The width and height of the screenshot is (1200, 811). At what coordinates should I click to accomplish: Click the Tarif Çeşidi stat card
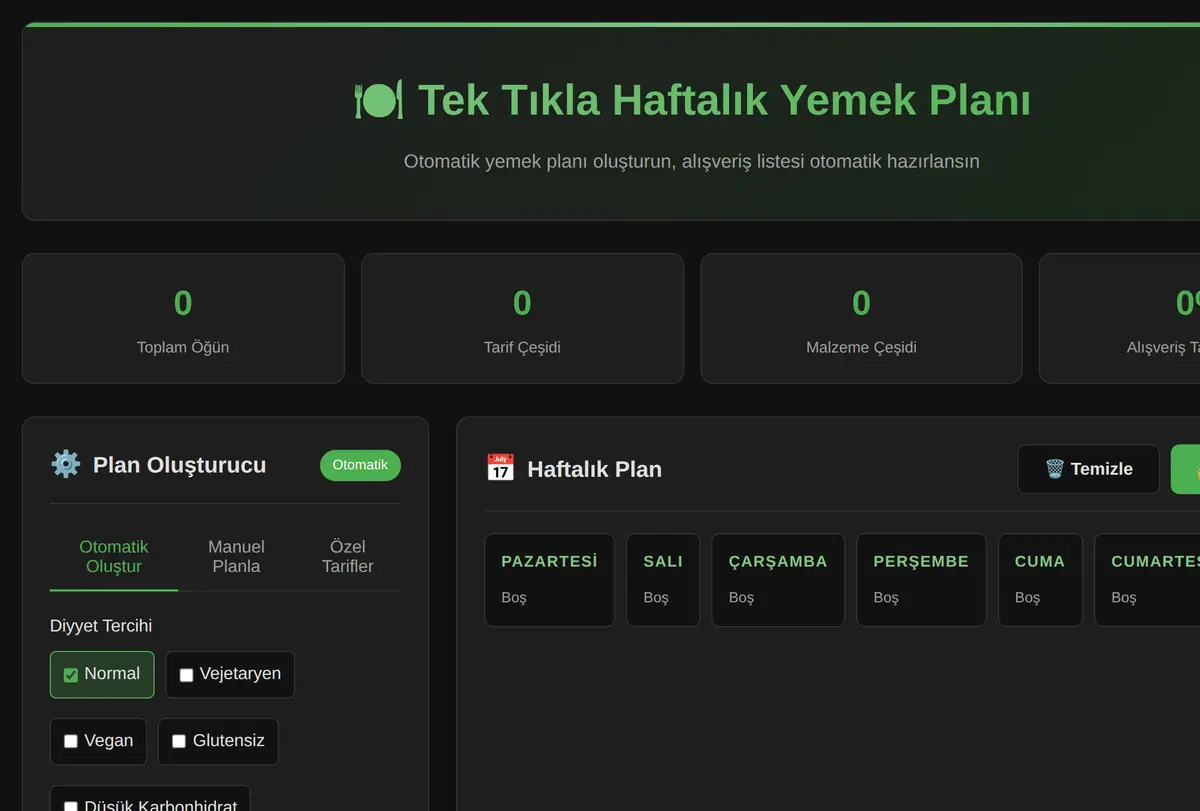(522, 318)
